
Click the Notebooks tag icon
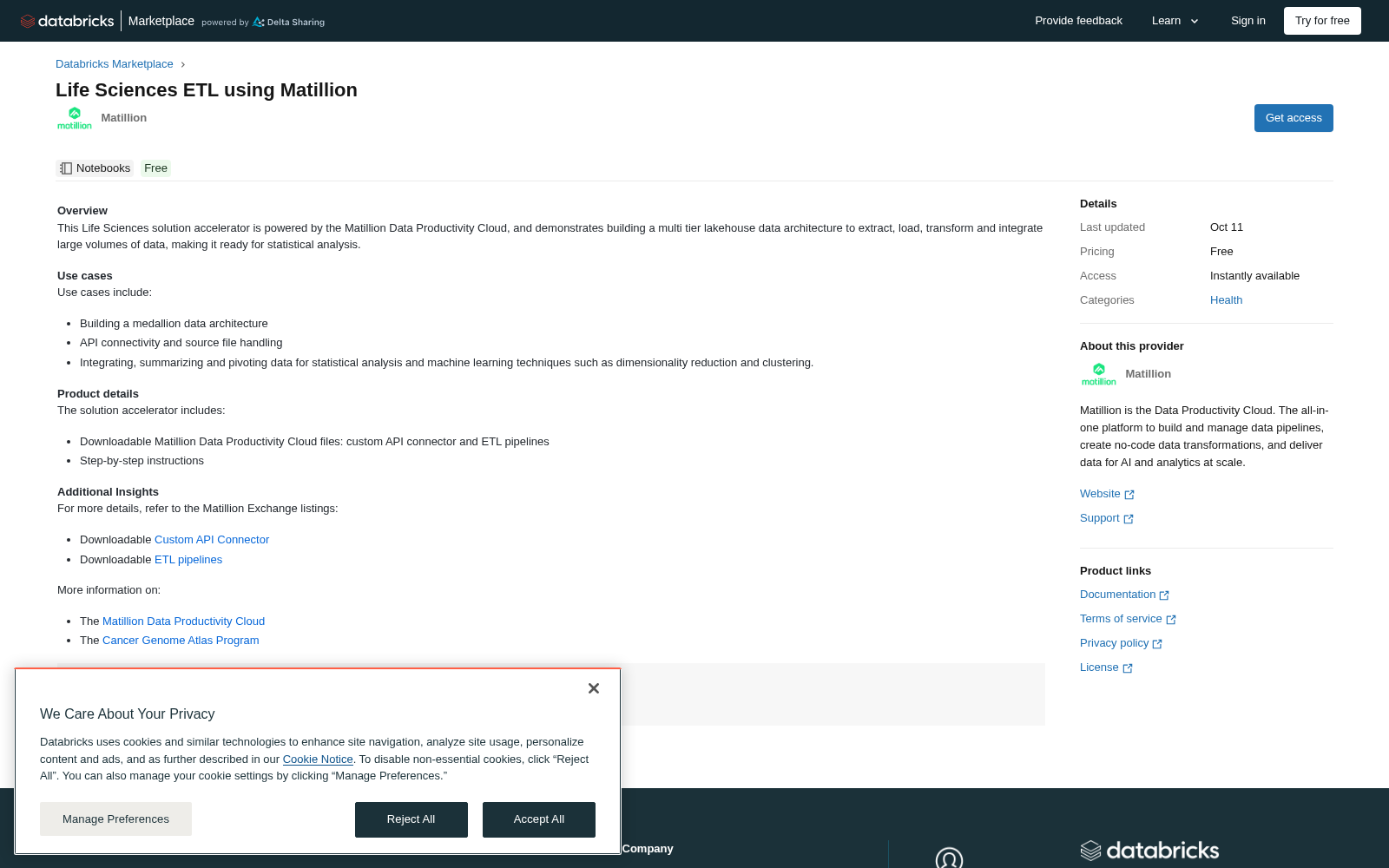click(66, 168)
